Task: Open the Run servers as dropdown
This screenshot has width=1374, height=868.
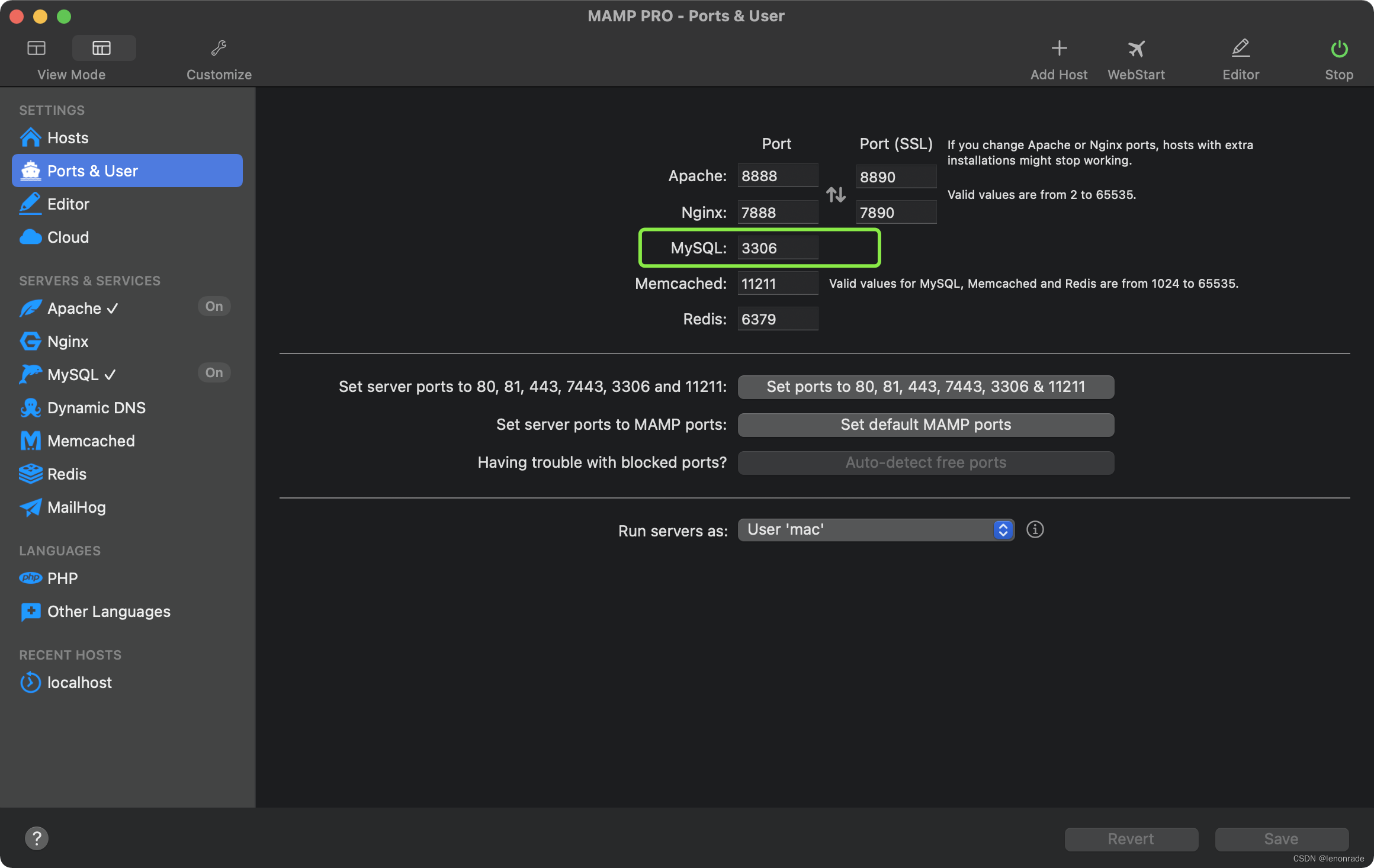Action: click(x=876, y=529)
